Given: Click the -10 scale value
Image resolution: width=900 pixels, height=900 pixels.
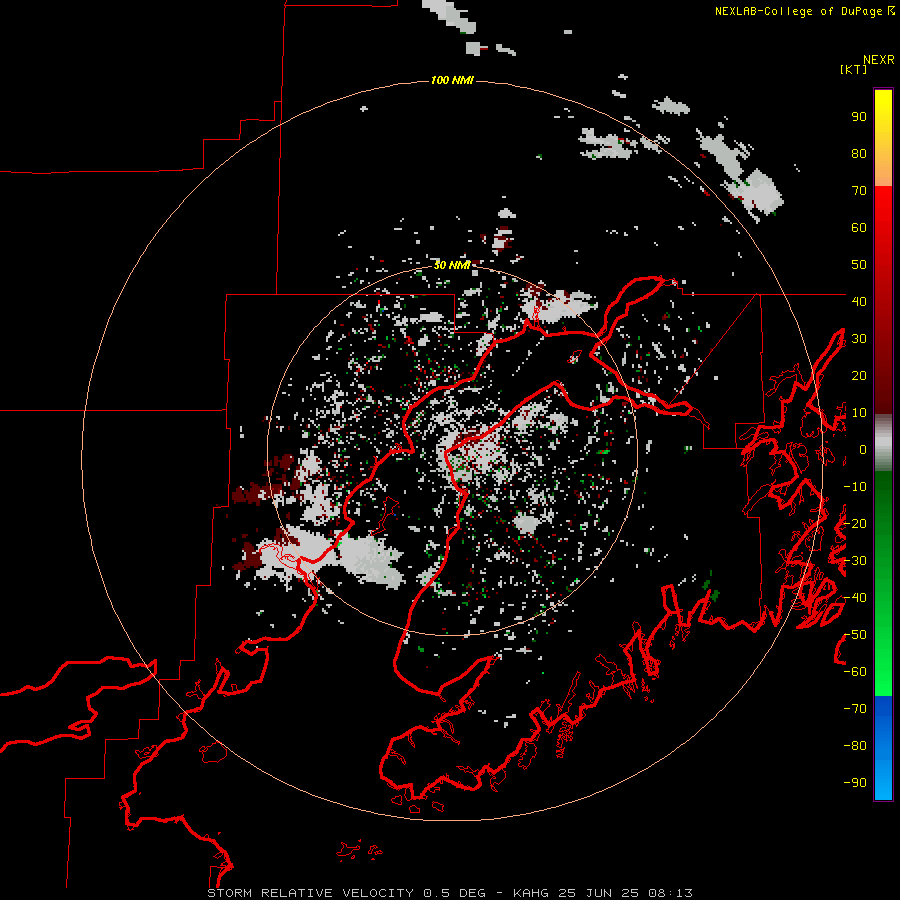Looking at the screenshot, I should click(x=855, y=487).
